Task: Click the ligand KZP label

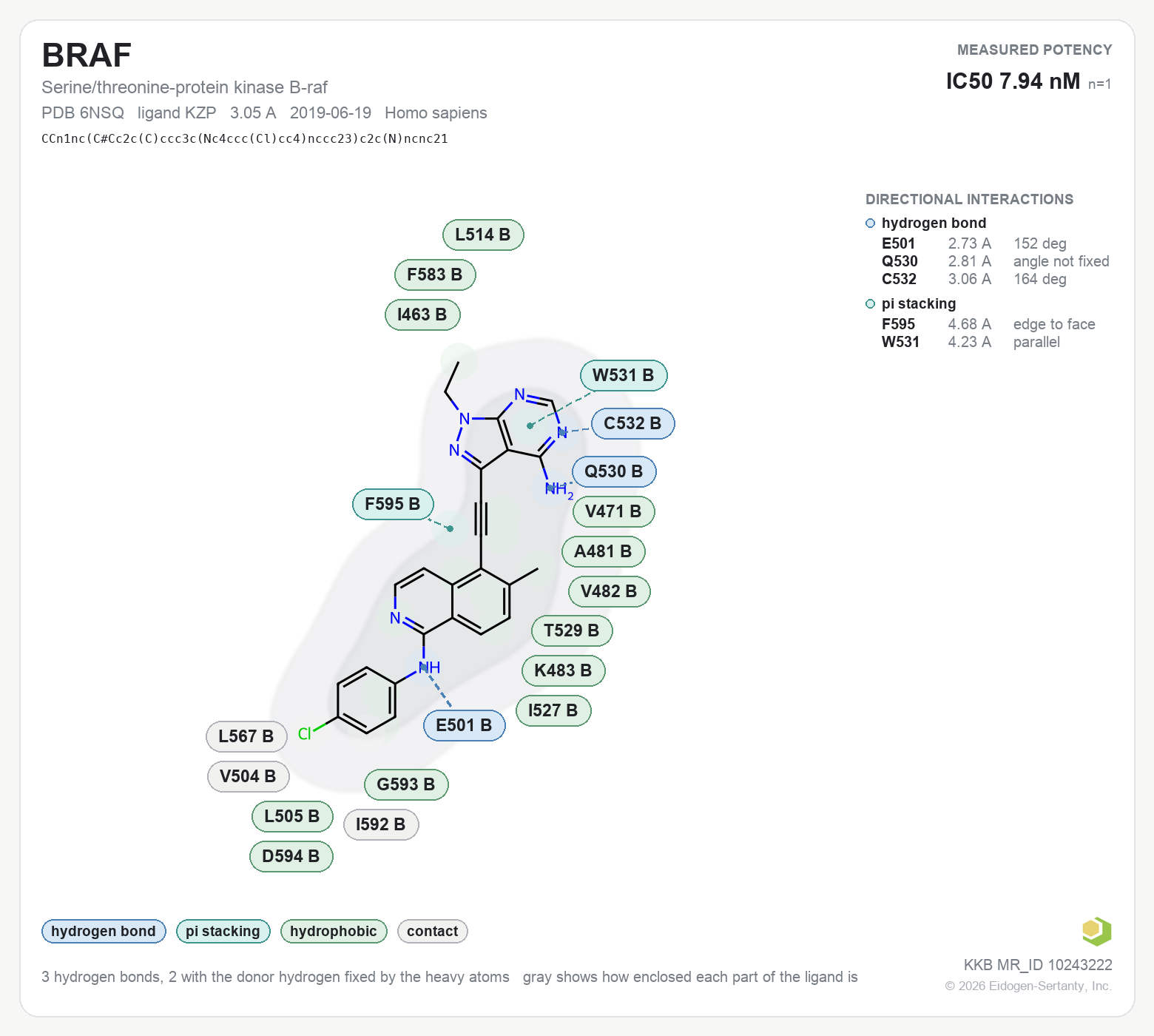Action: (177, 113)
